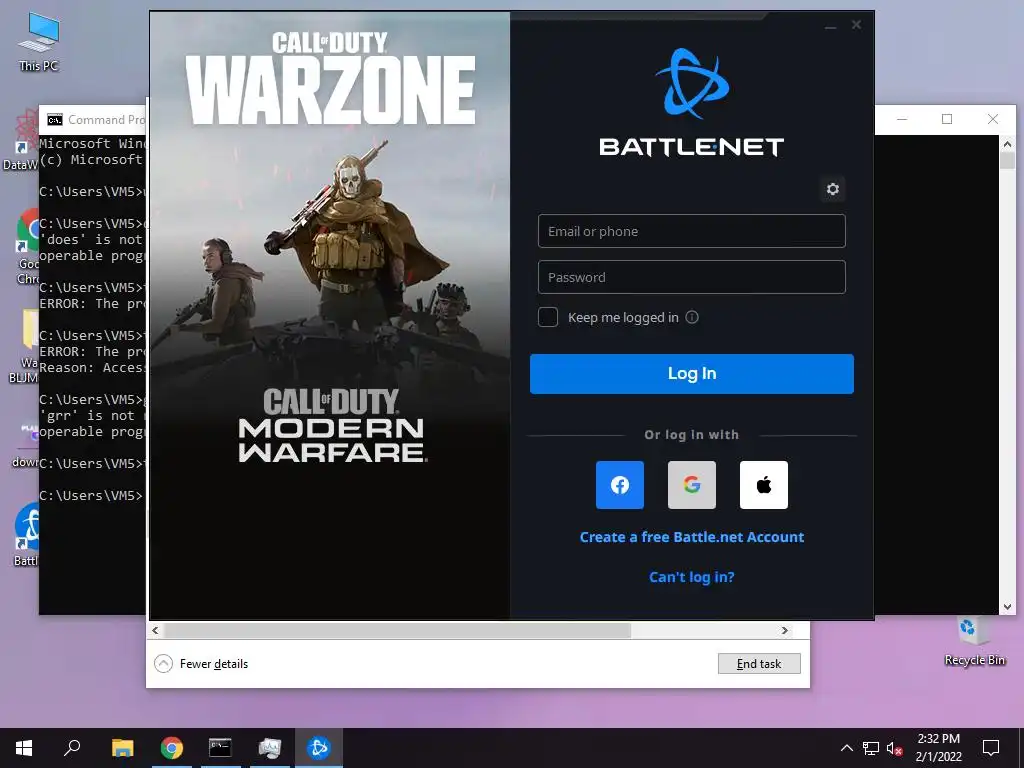Minimize the Command Prompt window

tap(902, 119)
